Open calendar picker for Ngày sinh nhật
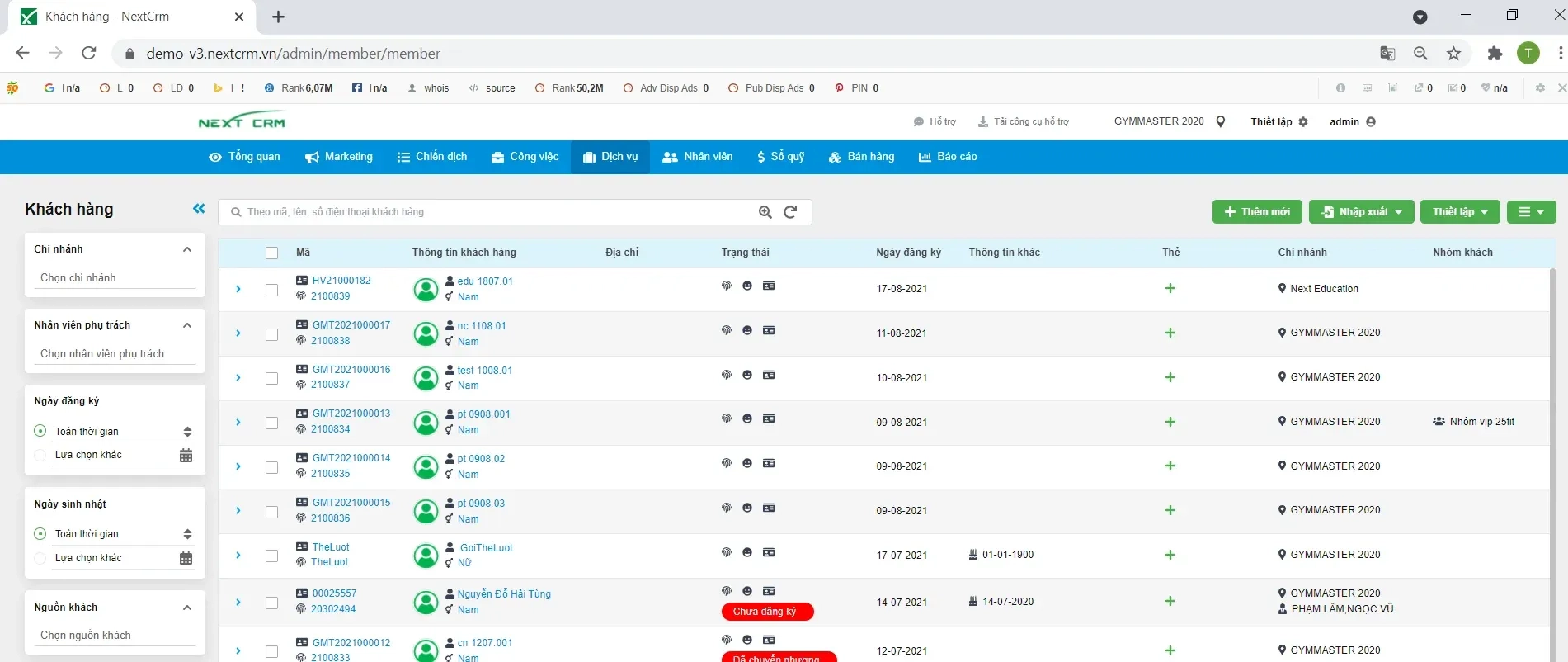The width and height of the screenshot is (1568, 662). click(186, 558)
